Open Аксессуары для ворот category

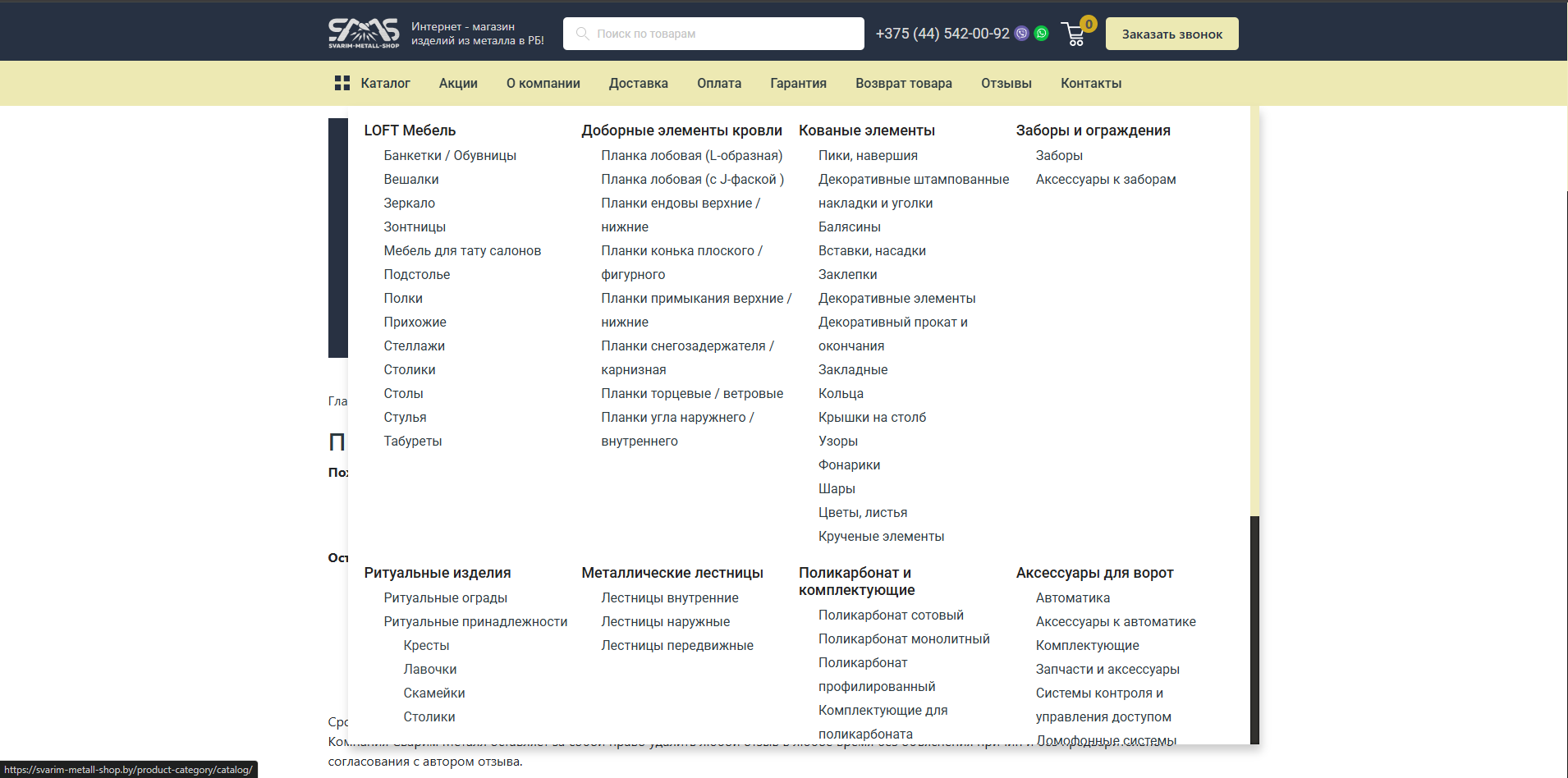(1095, 573)
